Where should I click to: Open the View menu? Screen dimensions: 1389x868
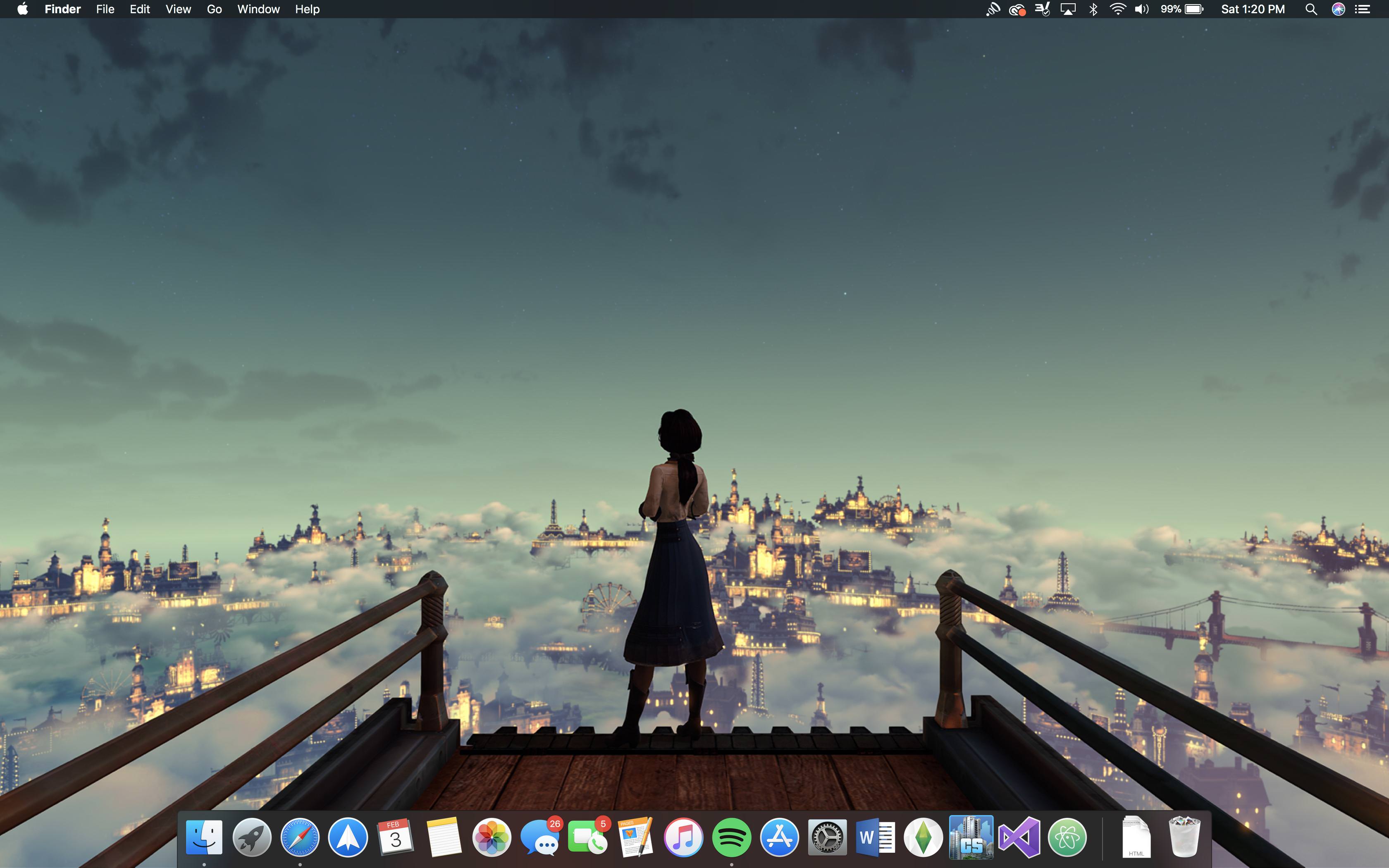pyautogui.click(x=178, y=9)
